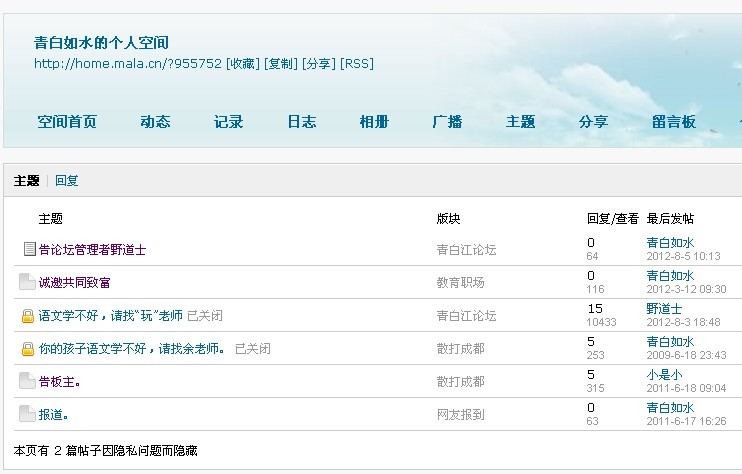
Task: Click the document icon beside 告论坛管理者野道士
Action: point(29,249)
